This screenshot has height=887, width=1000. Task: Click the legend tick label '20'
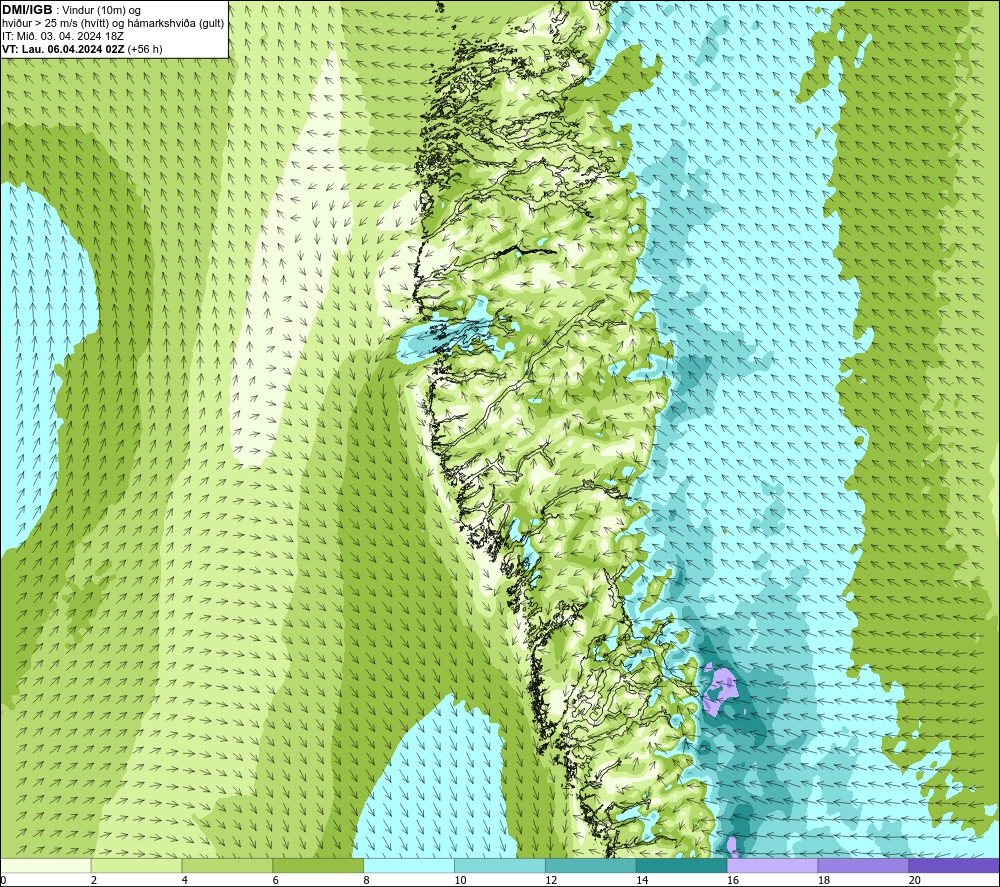[x=915, y=880]
